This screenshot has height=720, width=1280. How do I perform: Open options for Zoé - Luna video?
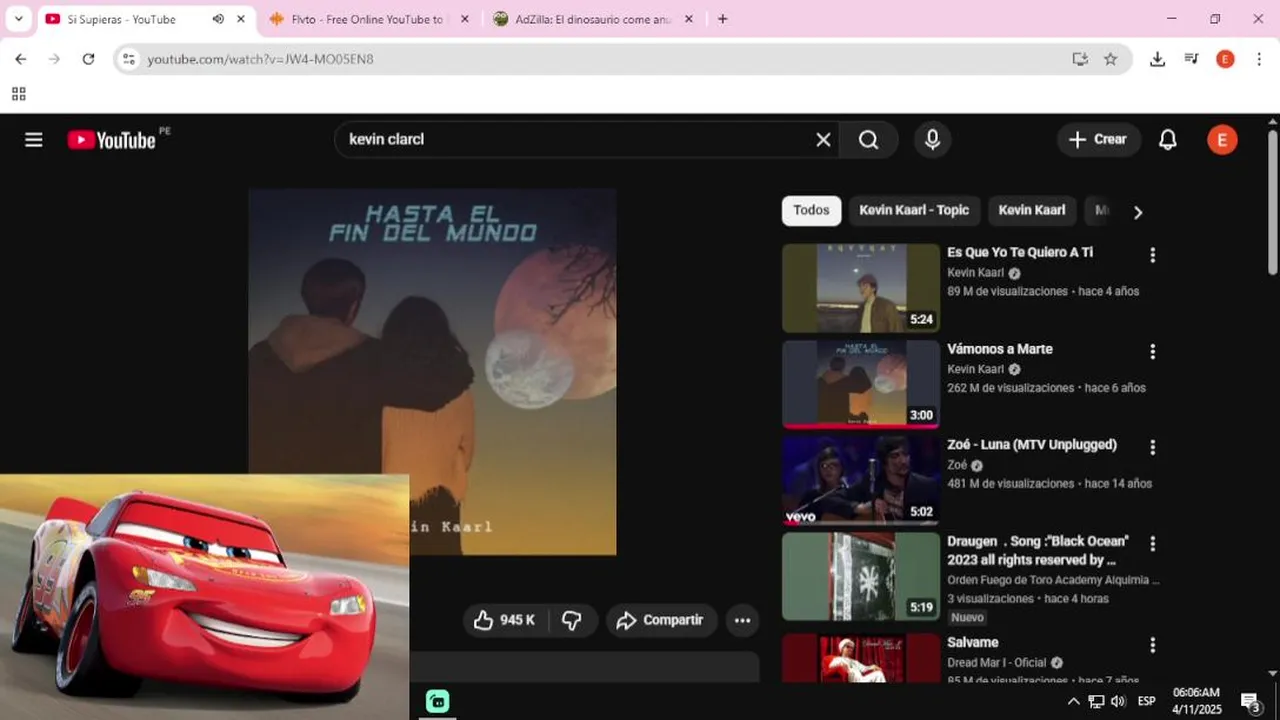1152,447
